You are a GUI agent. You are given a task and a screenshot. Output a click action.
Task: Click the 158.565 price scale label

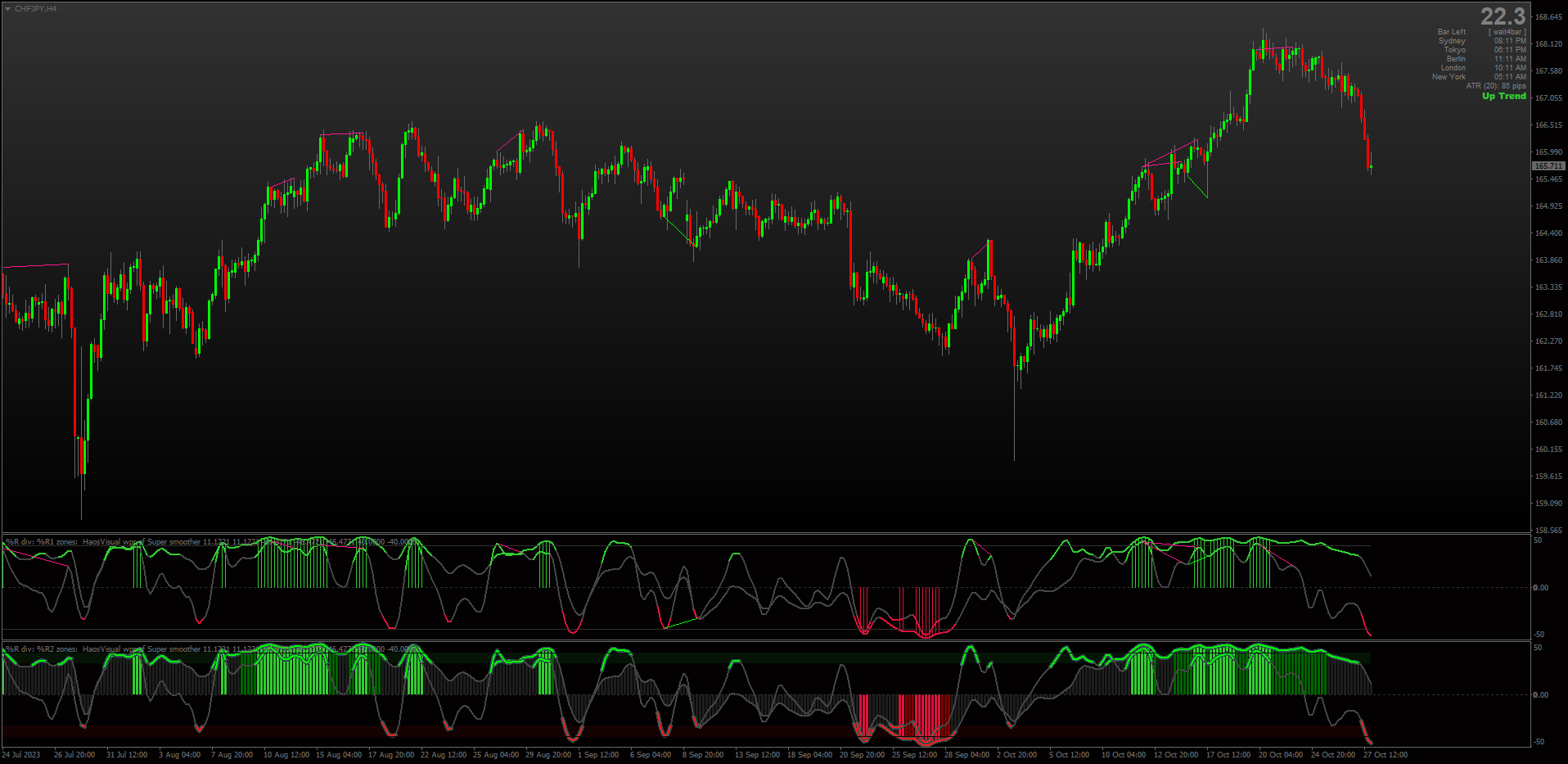tap(1548, 531)
